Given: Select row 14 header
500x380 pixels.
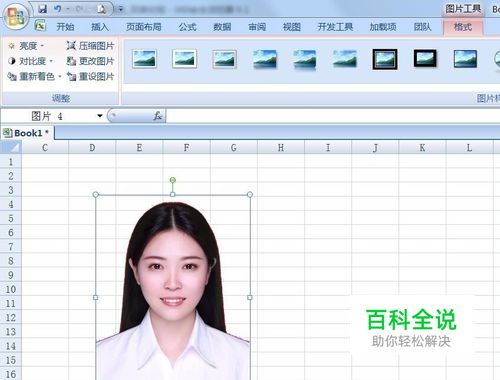Looking at the screenshot, I should click(x=11, y=346).
